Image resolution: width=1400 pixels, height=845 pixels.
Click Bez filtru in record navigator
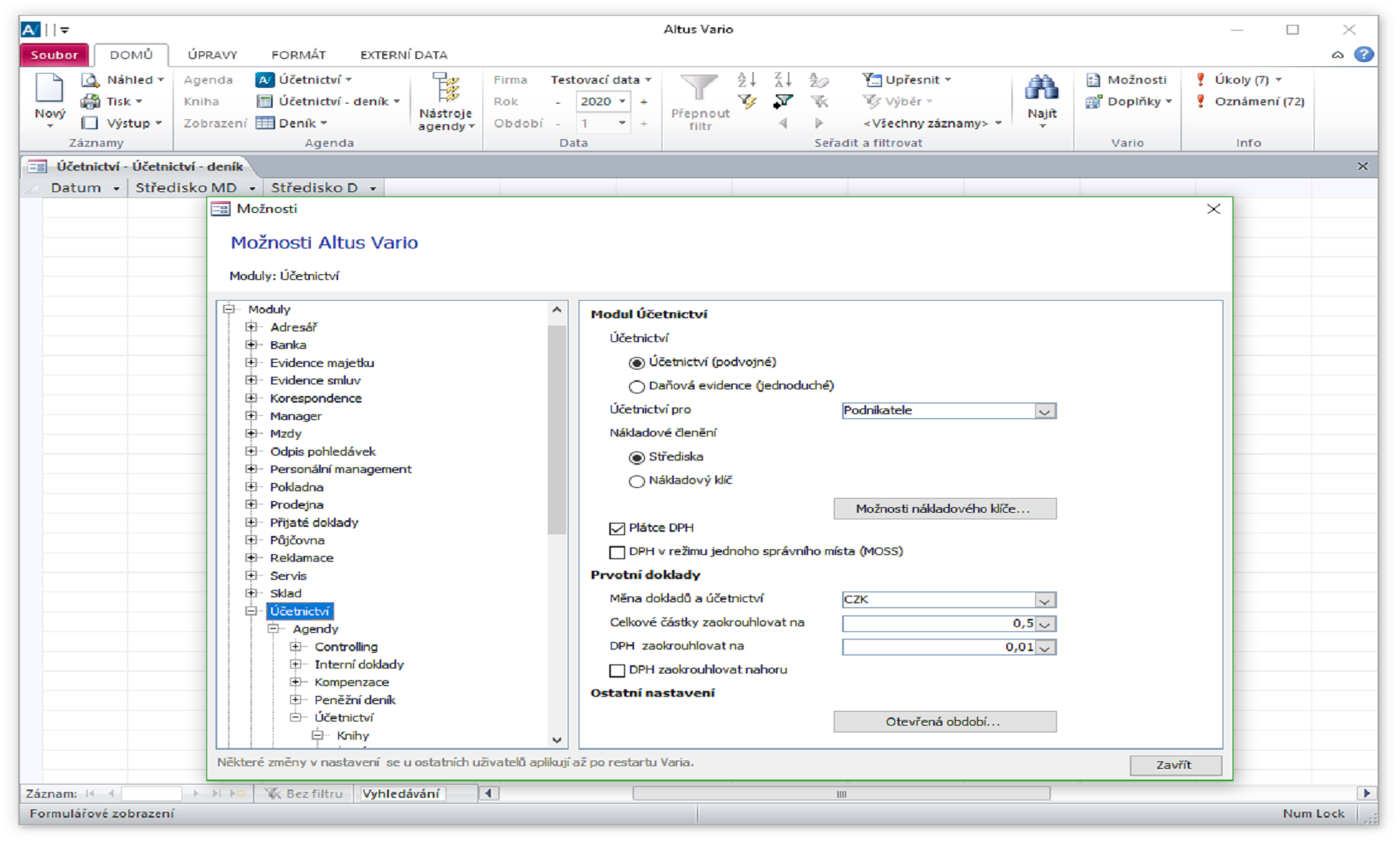[303, 794]
